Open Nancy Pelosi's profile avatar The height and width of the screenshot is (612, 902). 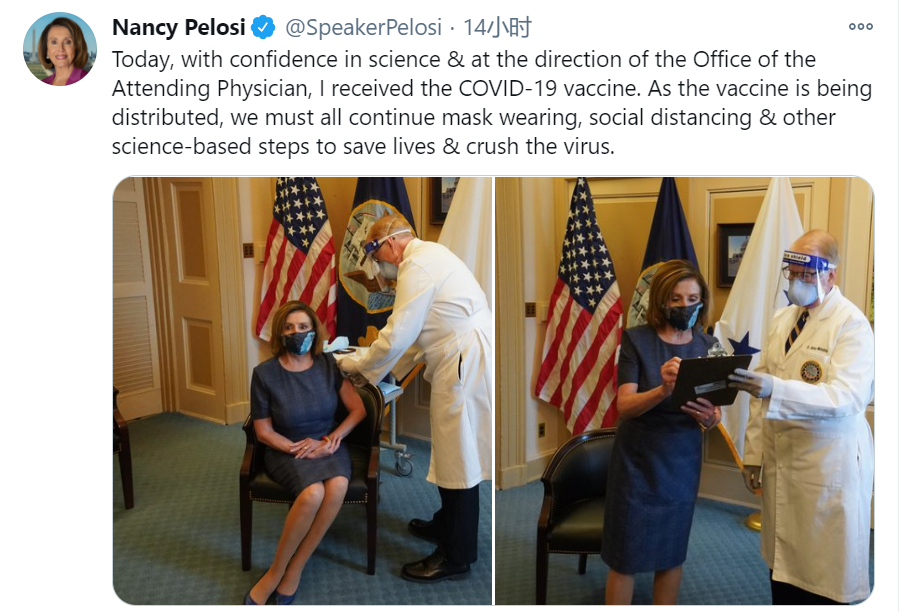[59, 49]
